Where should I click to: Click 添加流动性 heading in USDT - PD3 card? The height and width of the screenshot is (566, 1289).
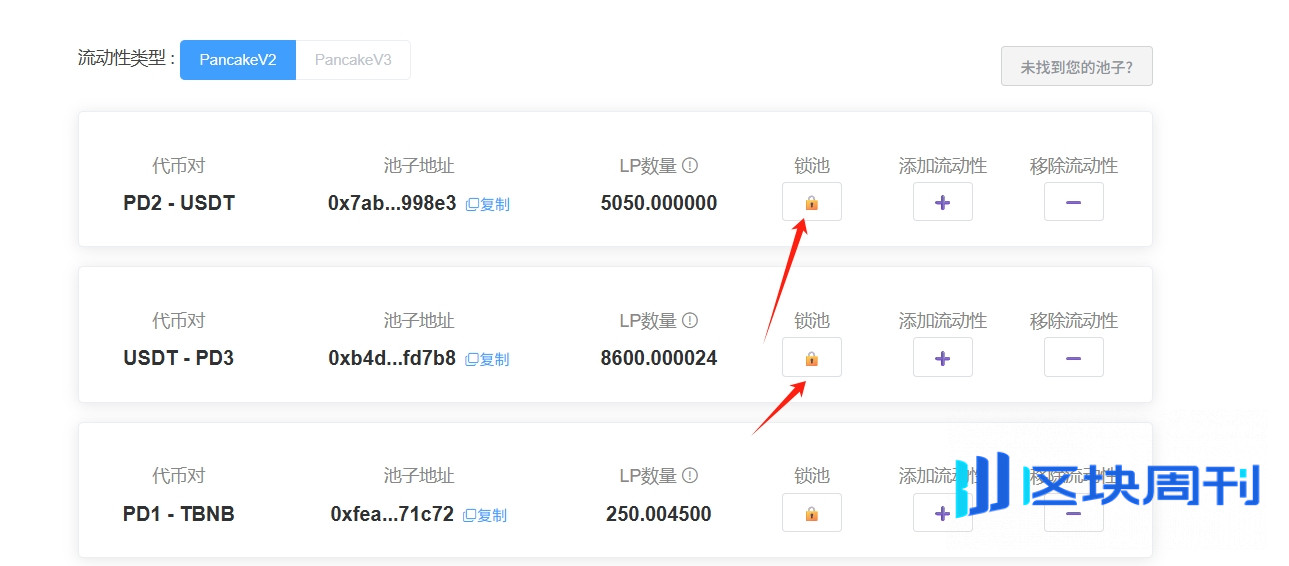click(x=943, y=320)
